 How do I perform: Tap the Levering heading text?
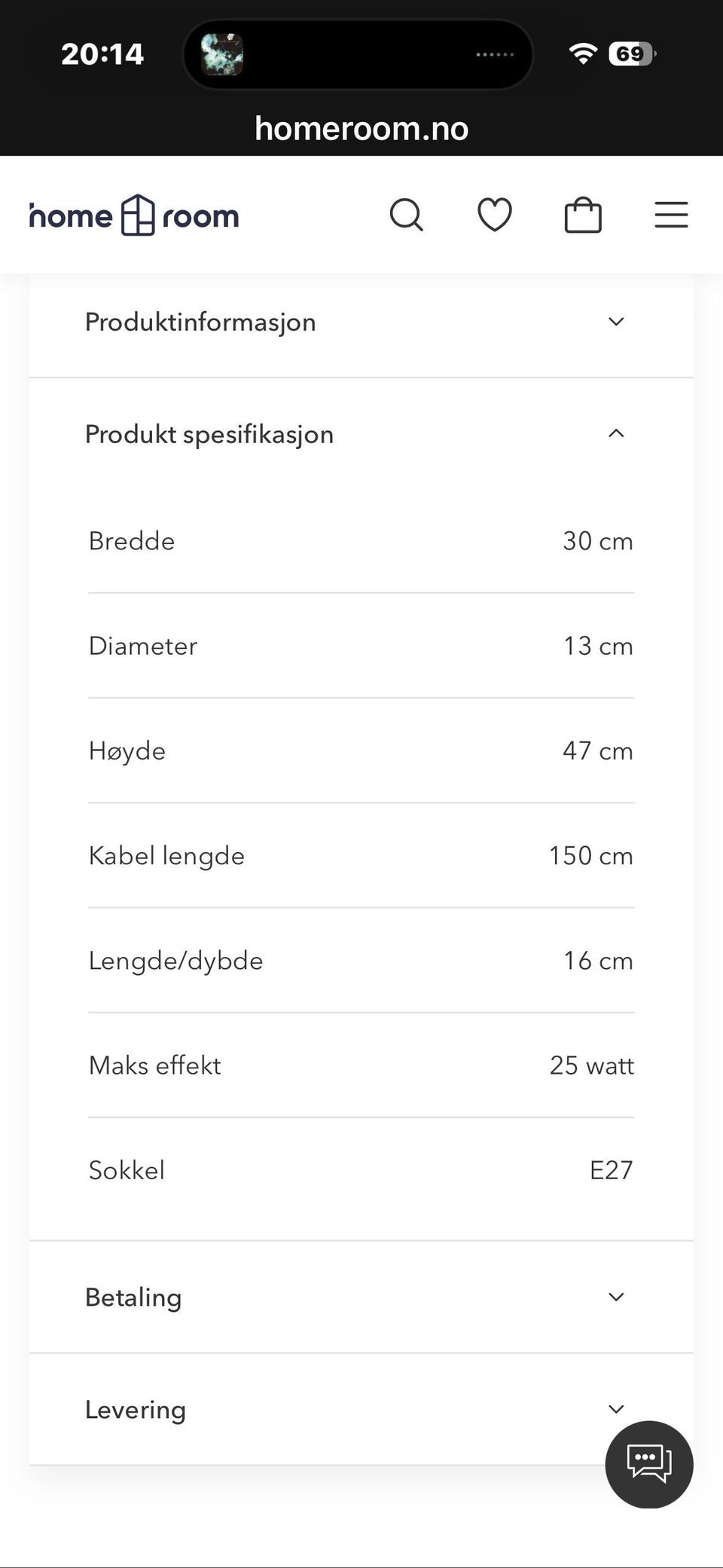click(136, 1410)
